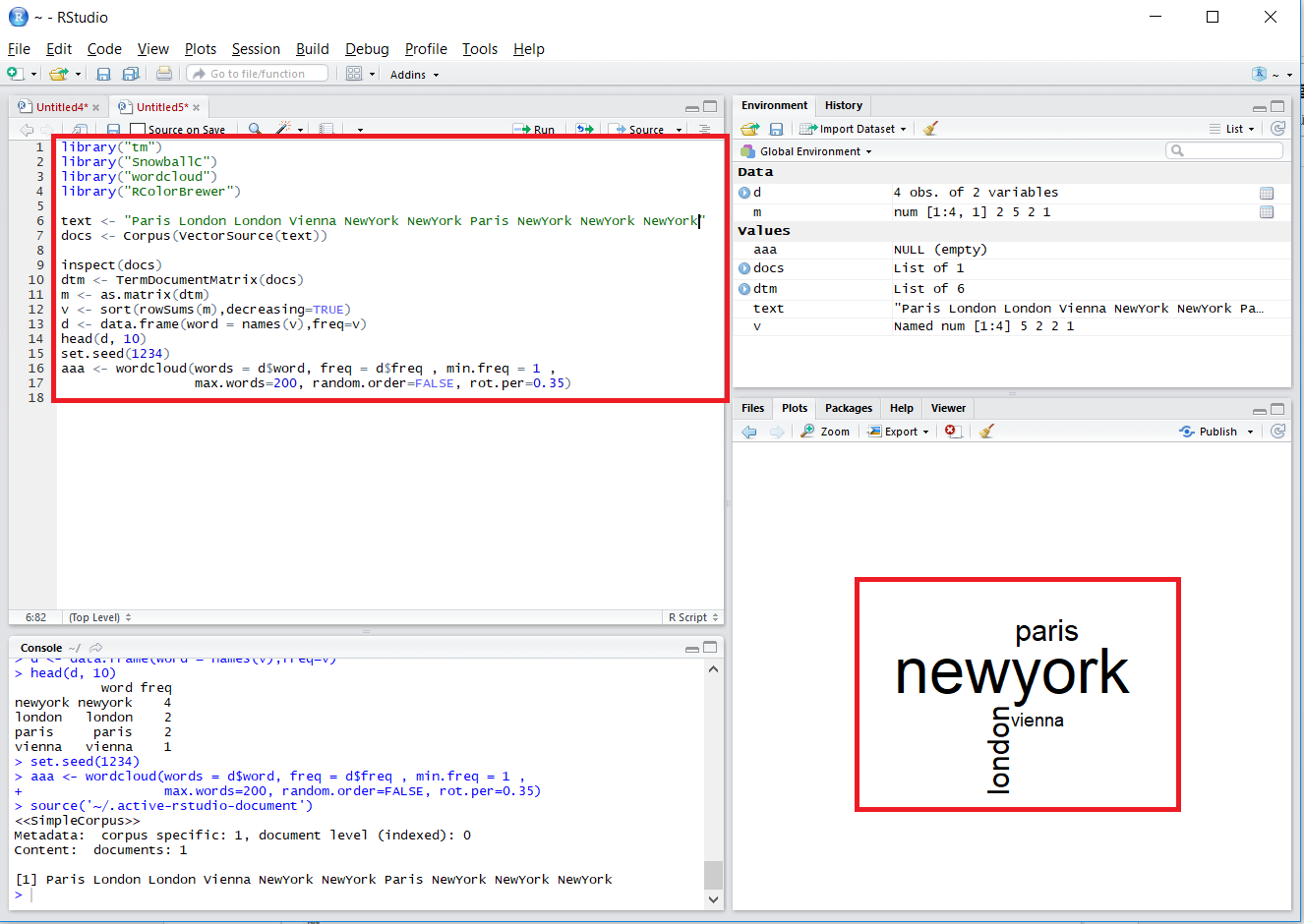Re-run previous code region icon next to Run

pos(585,129)
